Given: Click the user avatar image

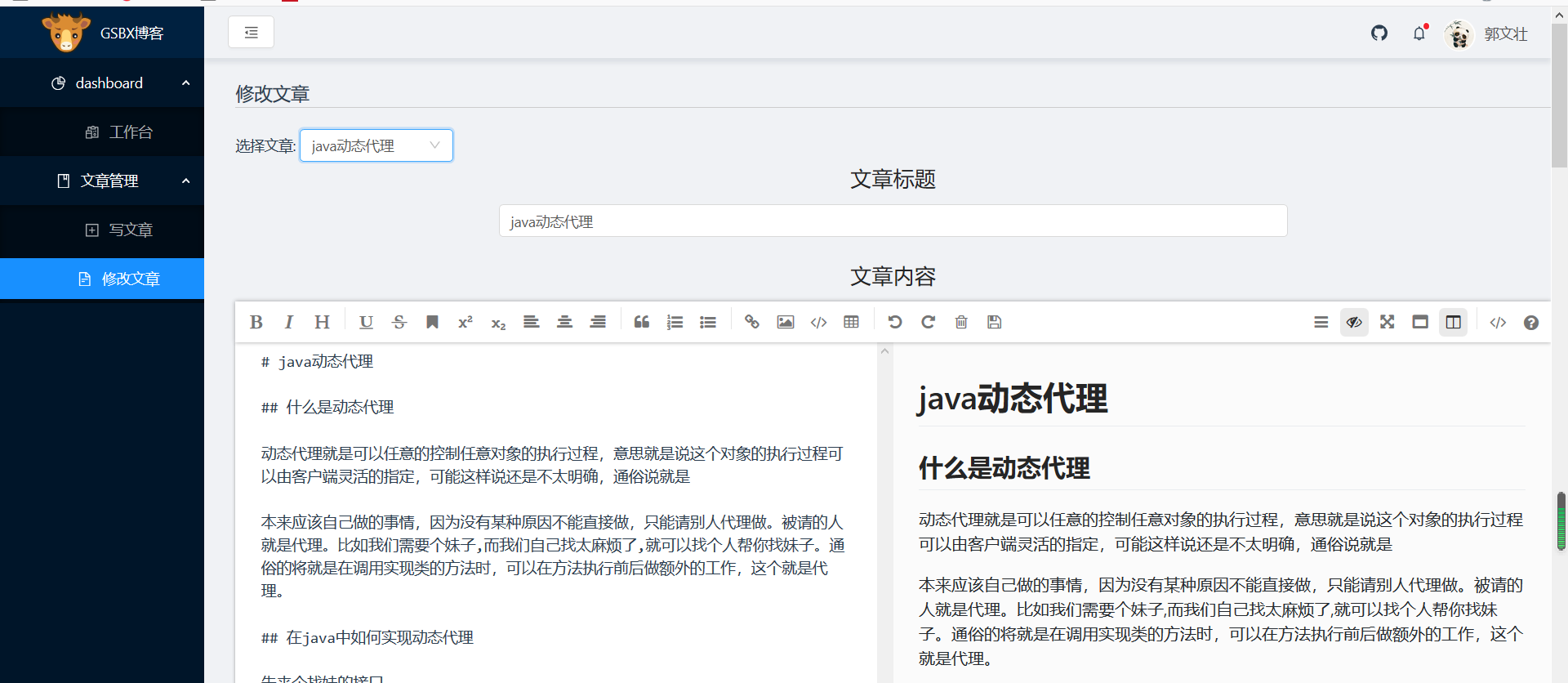Looking at the screenshot, I should (1459, 33).
